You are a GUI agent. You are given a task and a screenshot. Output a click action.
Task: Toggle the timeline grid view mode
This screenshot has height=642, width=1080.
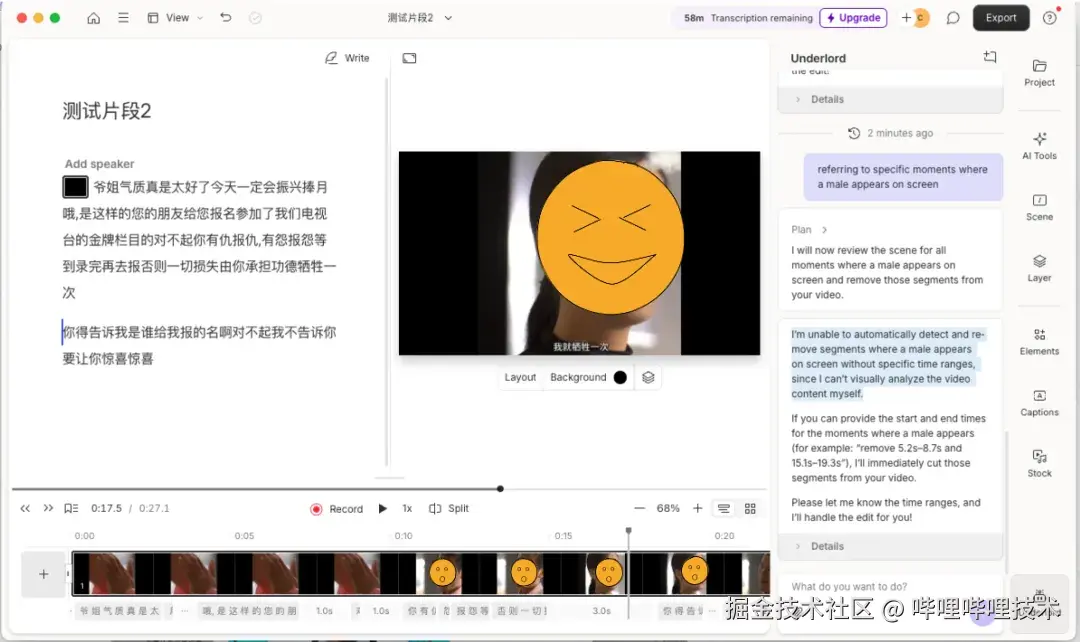[x=750, y=508]
